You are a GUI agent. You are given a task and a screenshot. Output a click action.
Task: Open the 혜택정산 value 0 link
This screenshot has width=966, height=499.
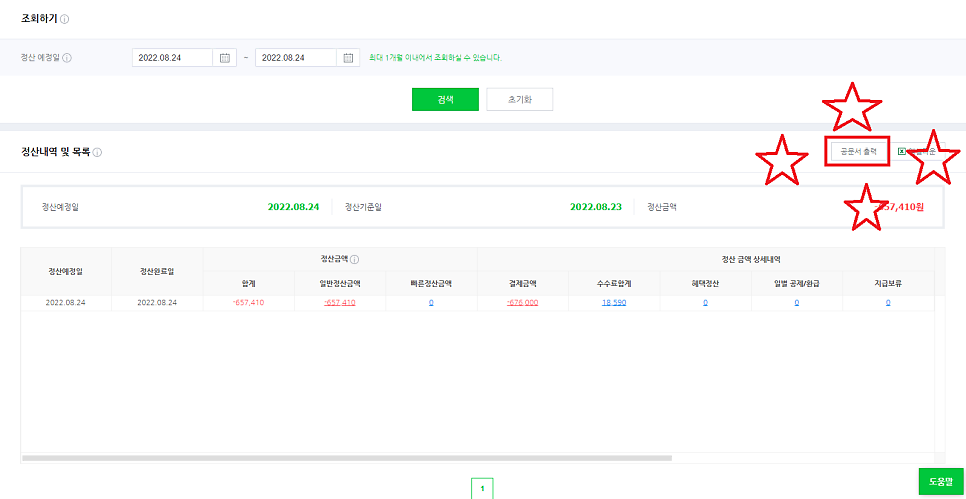coord(705,302)
